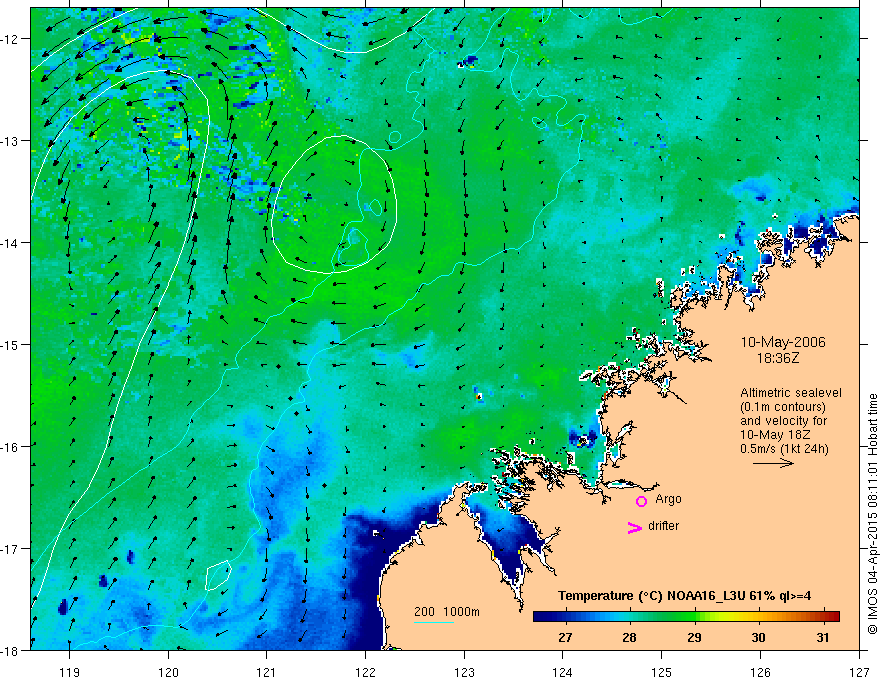Click latitude label -18

click(11, 650)
